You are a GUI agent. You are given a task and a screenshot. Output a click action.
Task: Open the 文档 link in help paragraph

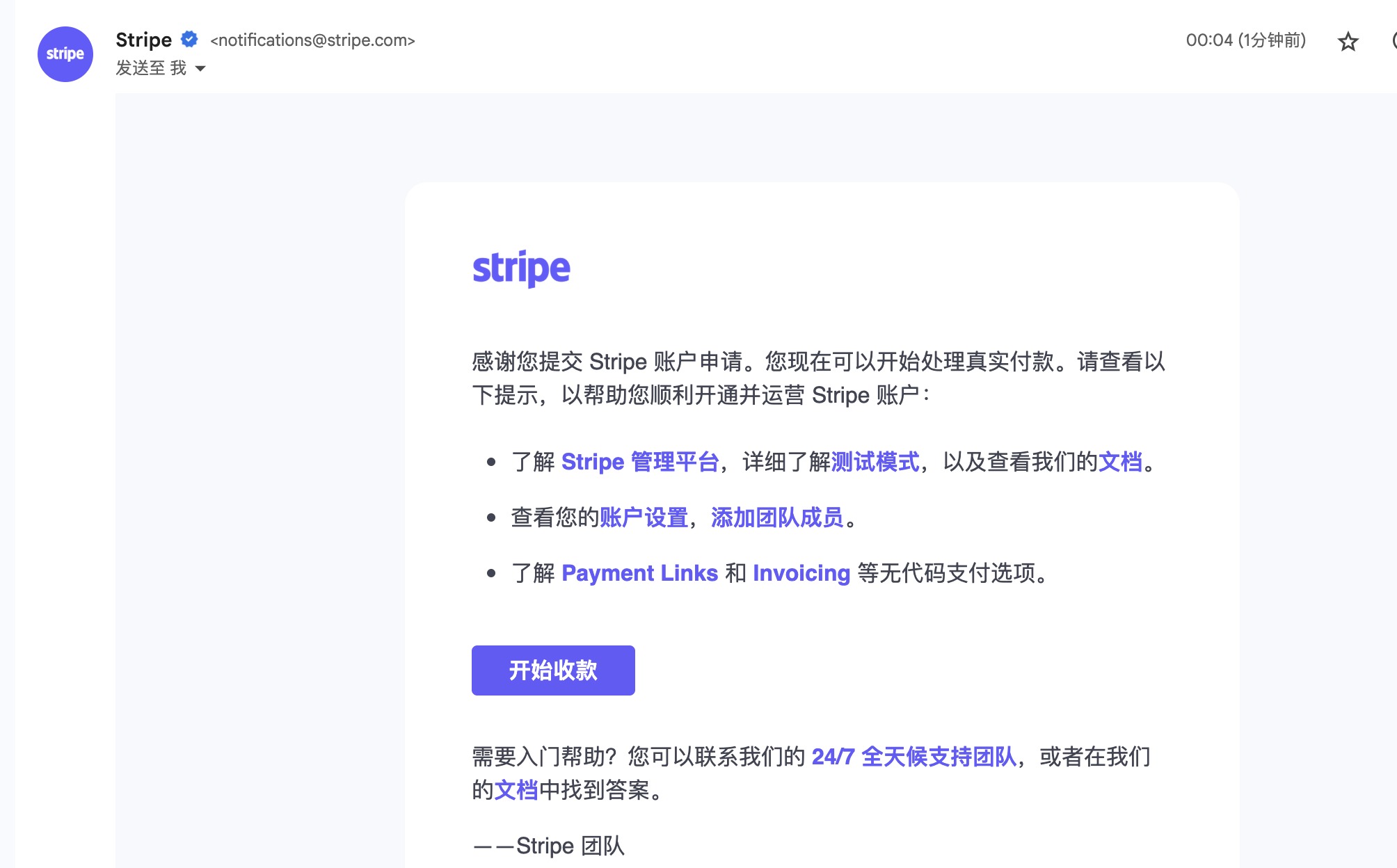pos(516,790)
